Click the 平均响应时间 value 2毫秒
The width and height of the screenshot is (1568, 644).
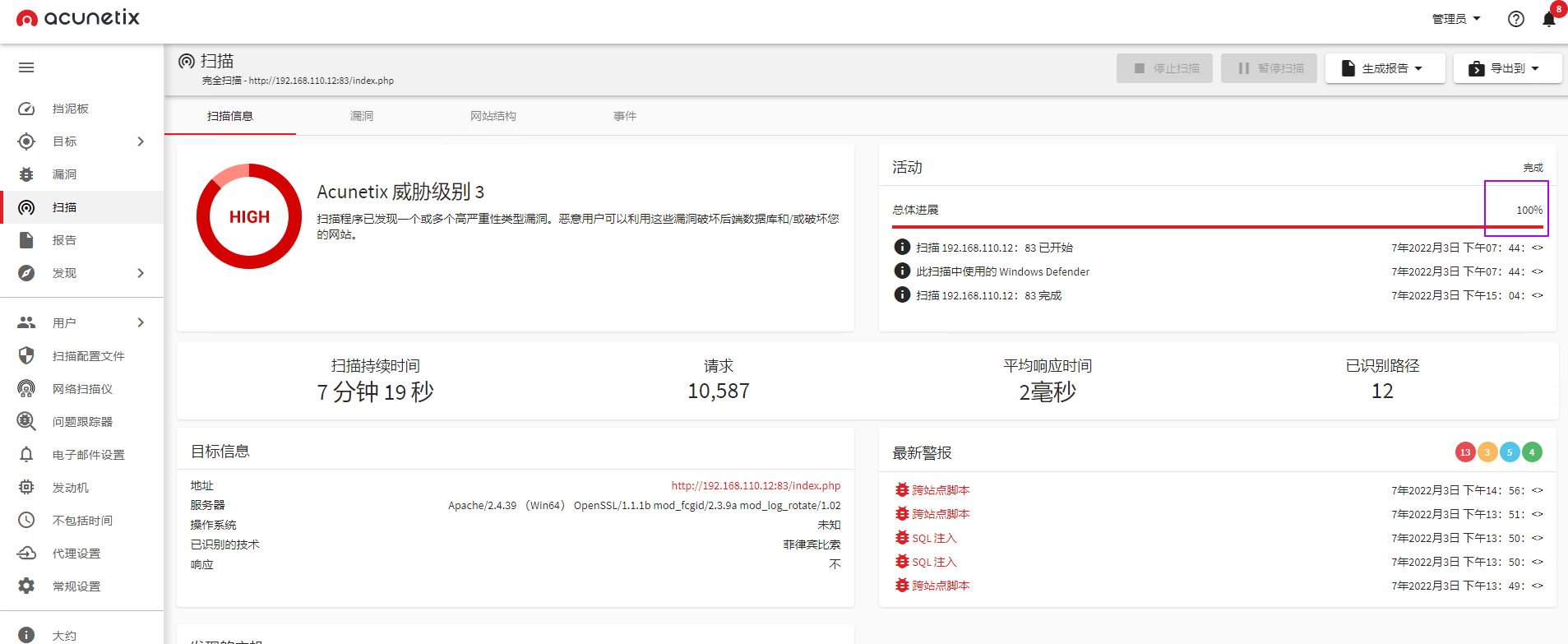click(1048, 392)
